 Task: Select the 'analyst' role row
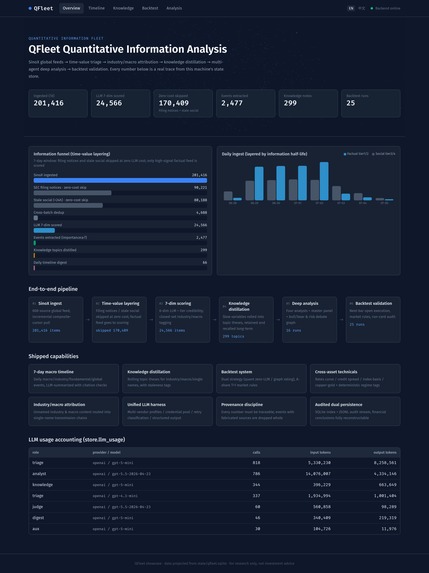pyautogui.click(x=214, y=474)
